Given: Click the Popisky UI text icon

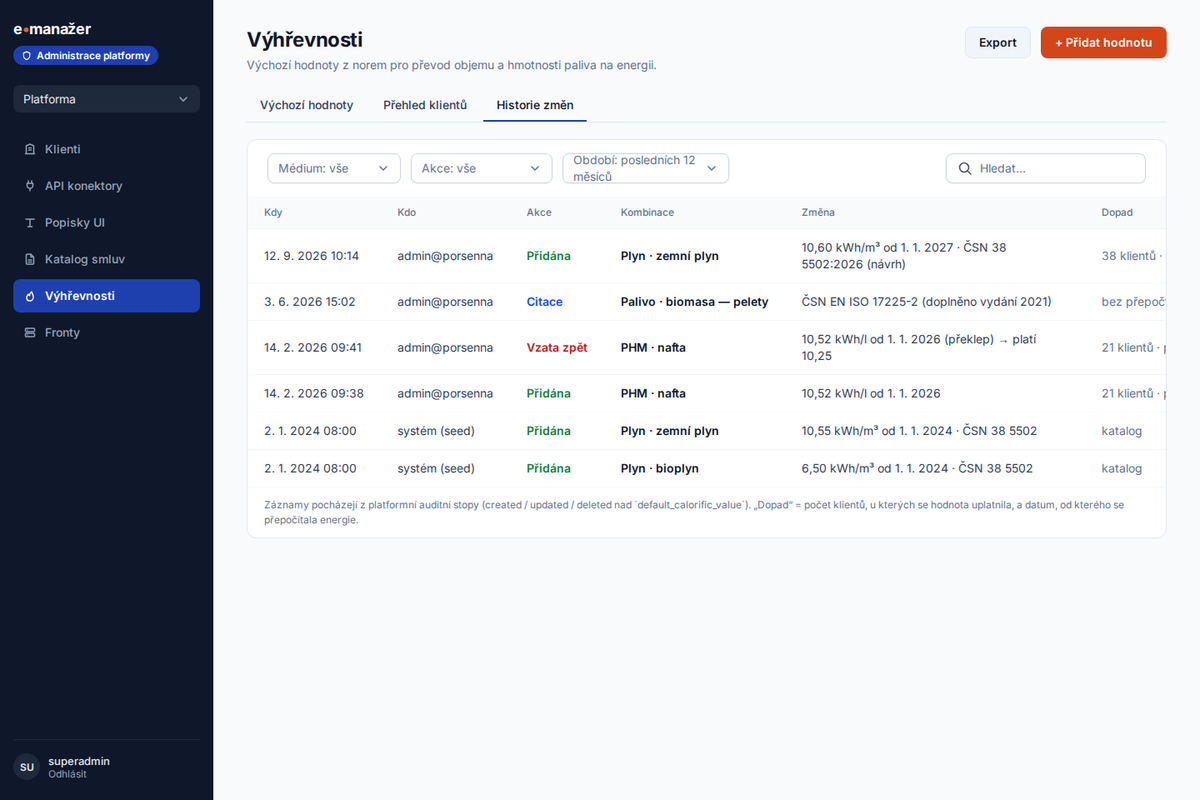Looking at the screenshot, I should coord(30,223).
